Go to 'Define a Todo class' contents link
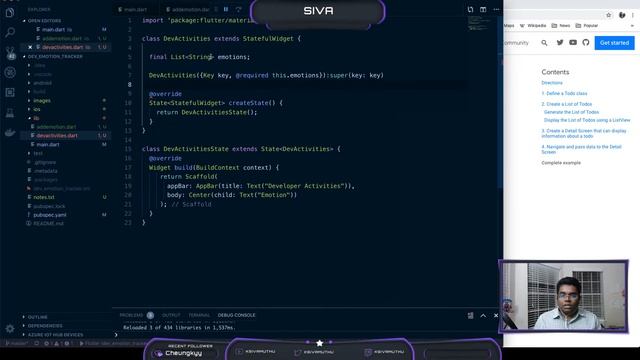The height and width of the screenshot is (360, 640). pyautogui.click(x=564, y=93)
